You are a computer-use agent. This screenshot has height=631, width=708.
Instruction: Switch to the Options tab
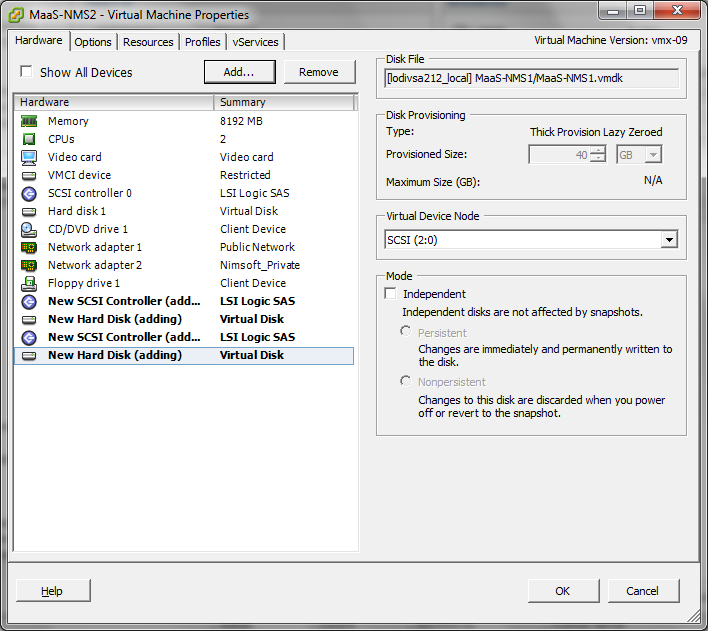(93, 42)
